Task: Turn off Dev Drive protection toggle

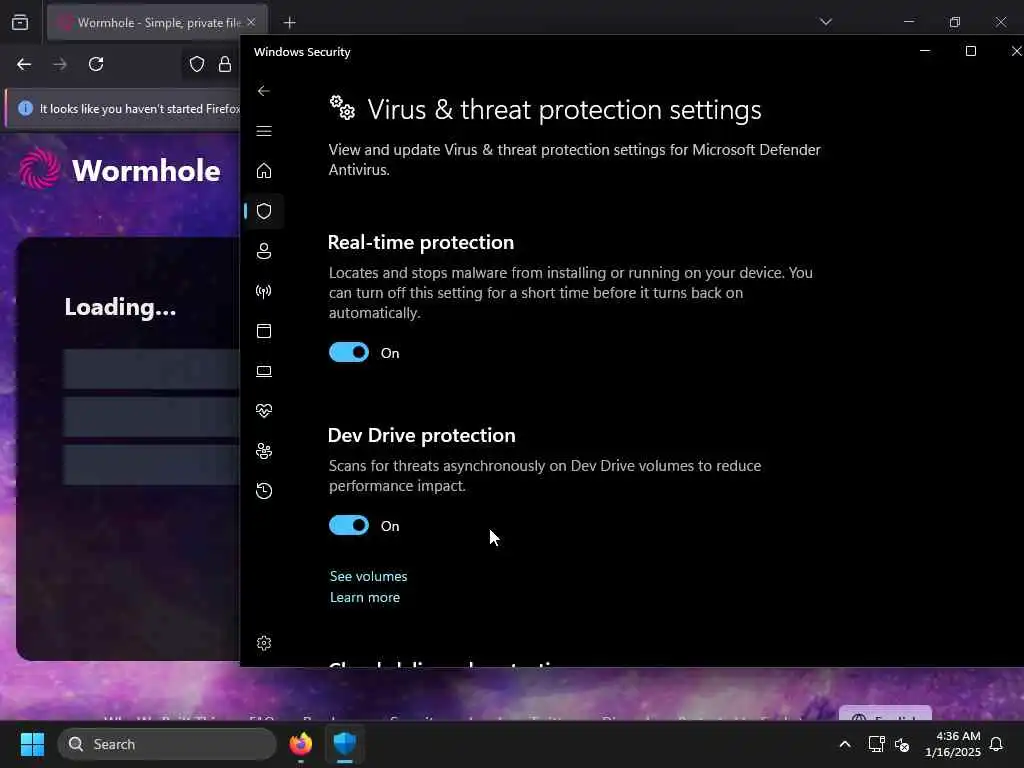Action: [x=349, y=526]
